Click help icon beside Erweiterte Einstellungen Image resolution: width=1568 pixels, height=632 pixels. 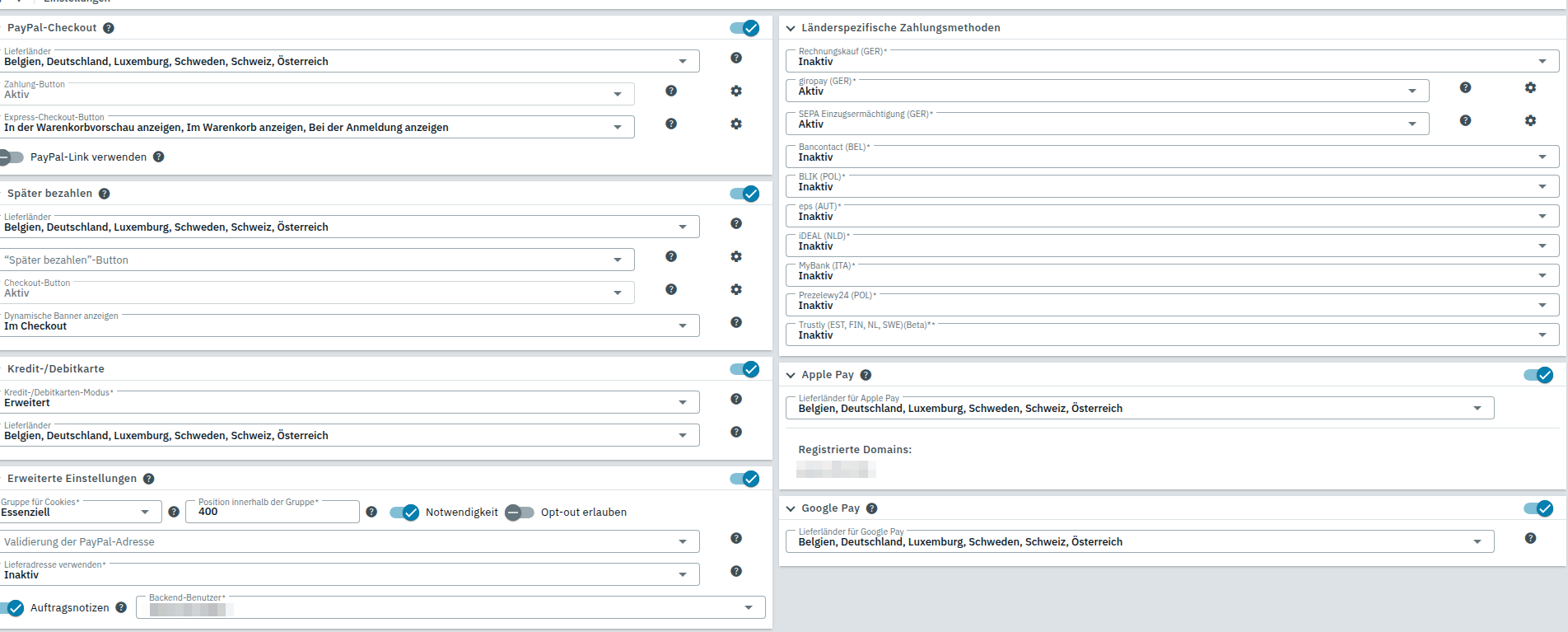click(149, 479)
